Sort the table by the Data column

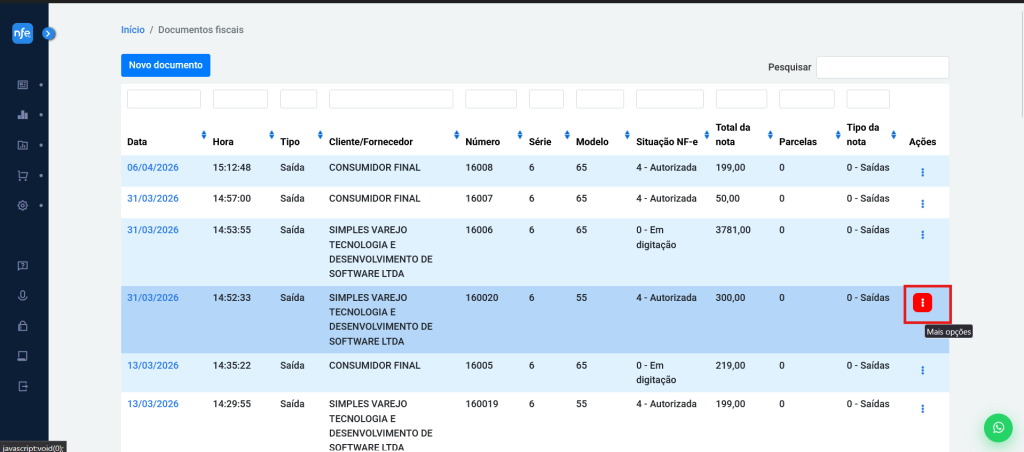click(x=204, y=135)
